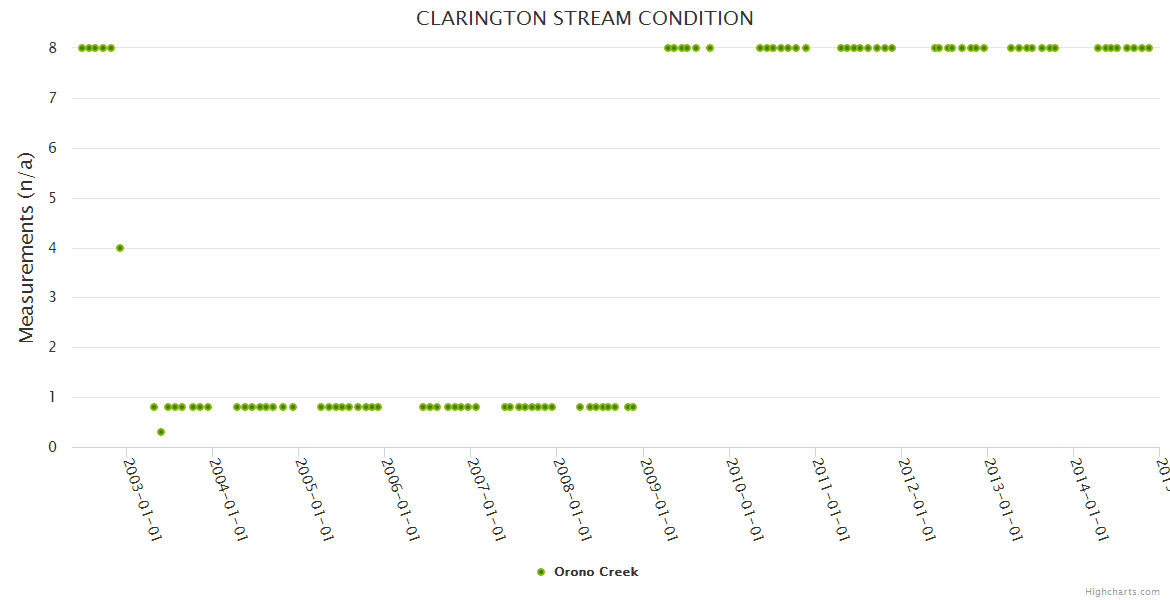The height and width of the screenshot is (600, 1170).
Task: Click the chart title Clarington Stream Condition
Action: point(585,19)
